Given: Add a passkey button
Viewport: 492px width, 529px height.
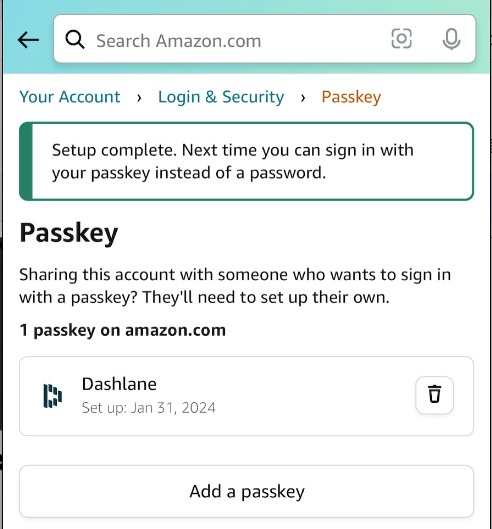Looking at the screenshot, I should 247,491.
